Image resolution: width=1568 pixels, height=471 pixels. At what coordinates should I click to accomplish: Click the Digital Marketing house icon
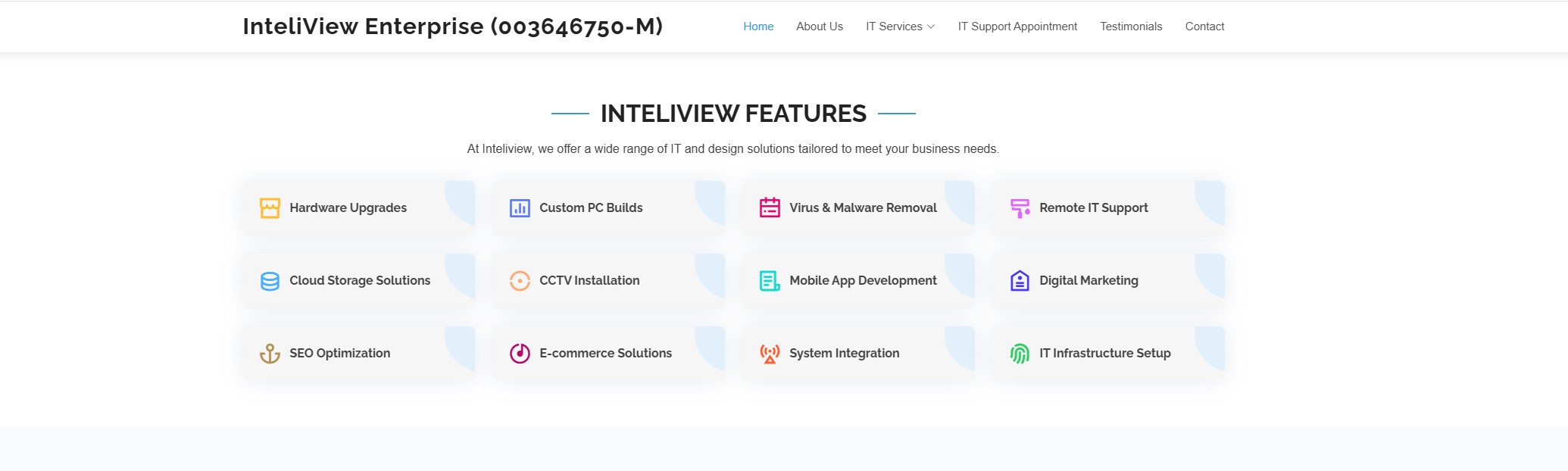[1020, 281]
